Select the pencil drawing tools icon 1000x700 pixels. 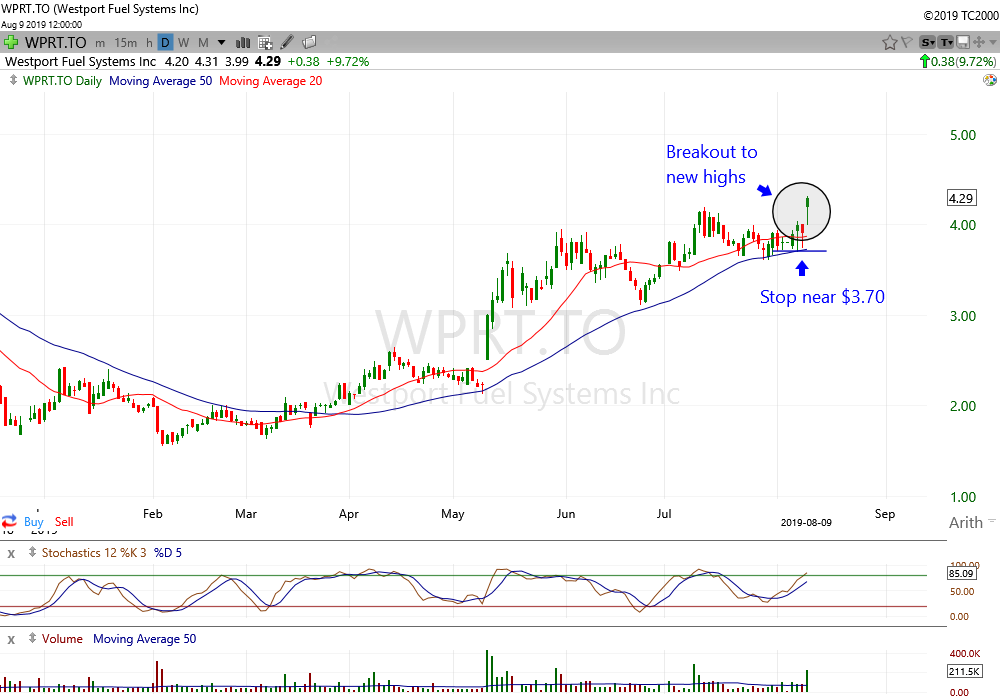click(x=287, y=43)
